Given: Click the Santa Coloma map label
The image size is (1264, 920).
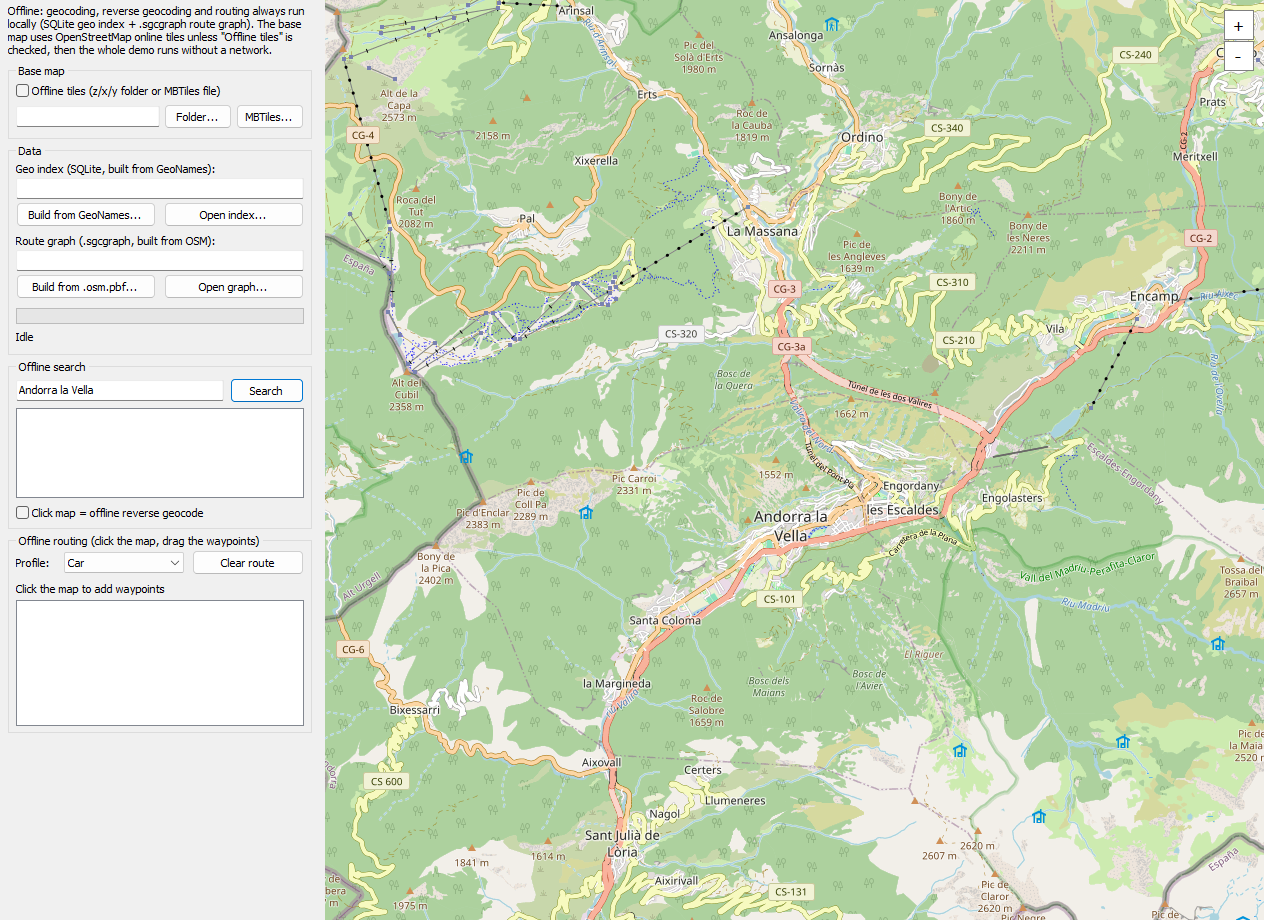Looking at the screenshot, I should pos(665,621).
